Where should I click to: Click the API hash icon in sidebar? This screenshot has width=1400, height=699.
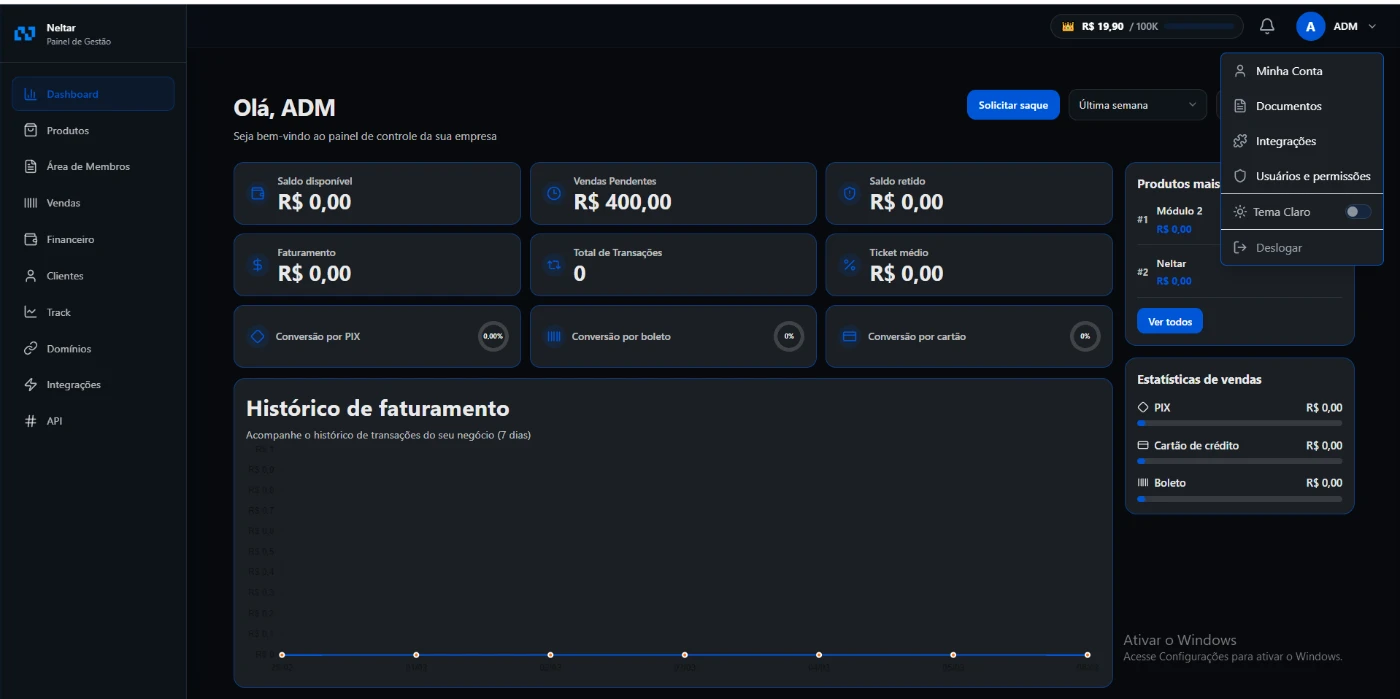(x=31, y=421)
